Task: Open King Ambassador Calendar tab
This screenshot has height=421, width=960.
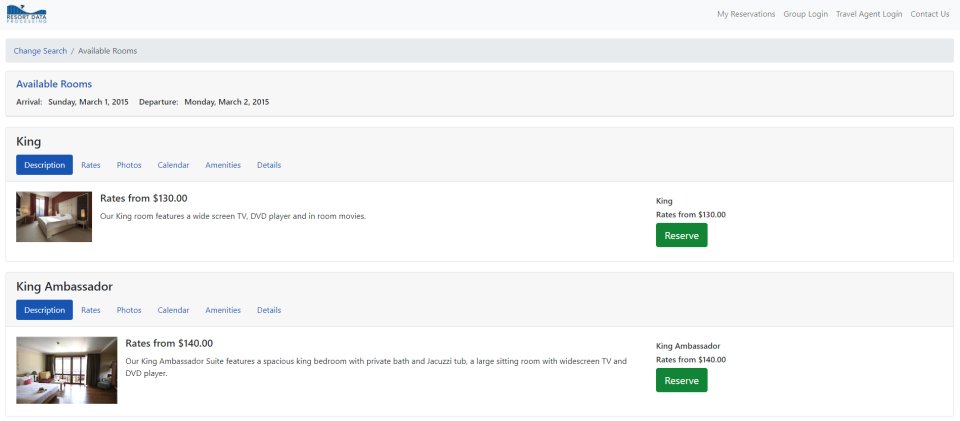Action: pyautogui.click(x=173, y=310)
